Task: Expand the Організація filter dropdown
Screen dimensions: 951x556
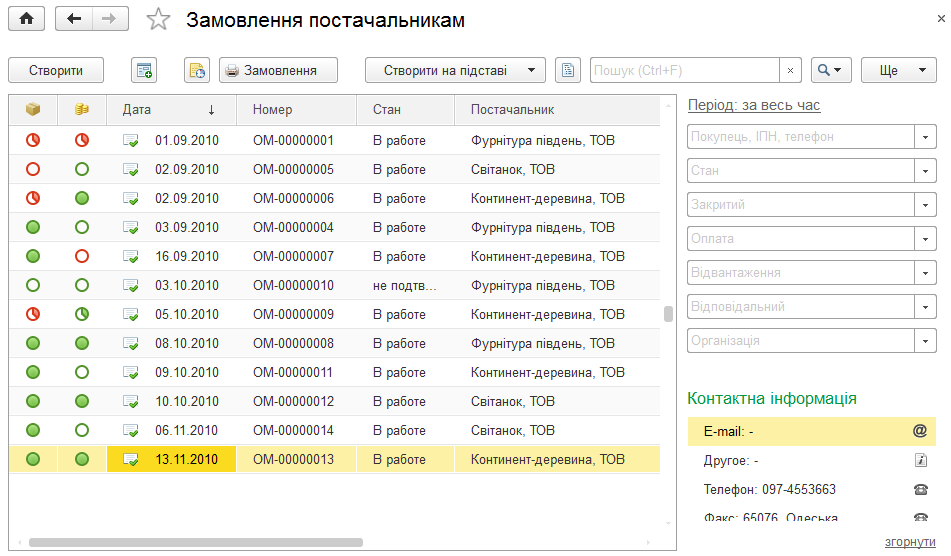Action: tap(926, 340)
